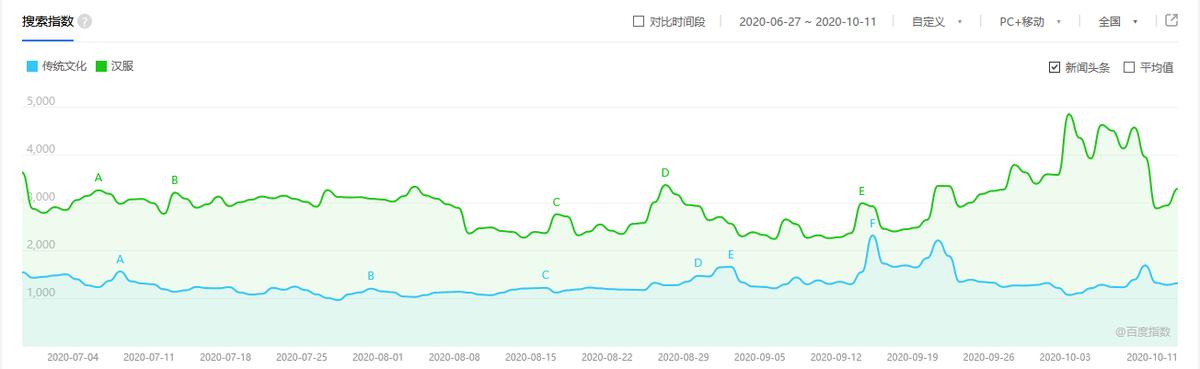Uncheck the 新闻头条 checkbox

tap(1054, 67)
